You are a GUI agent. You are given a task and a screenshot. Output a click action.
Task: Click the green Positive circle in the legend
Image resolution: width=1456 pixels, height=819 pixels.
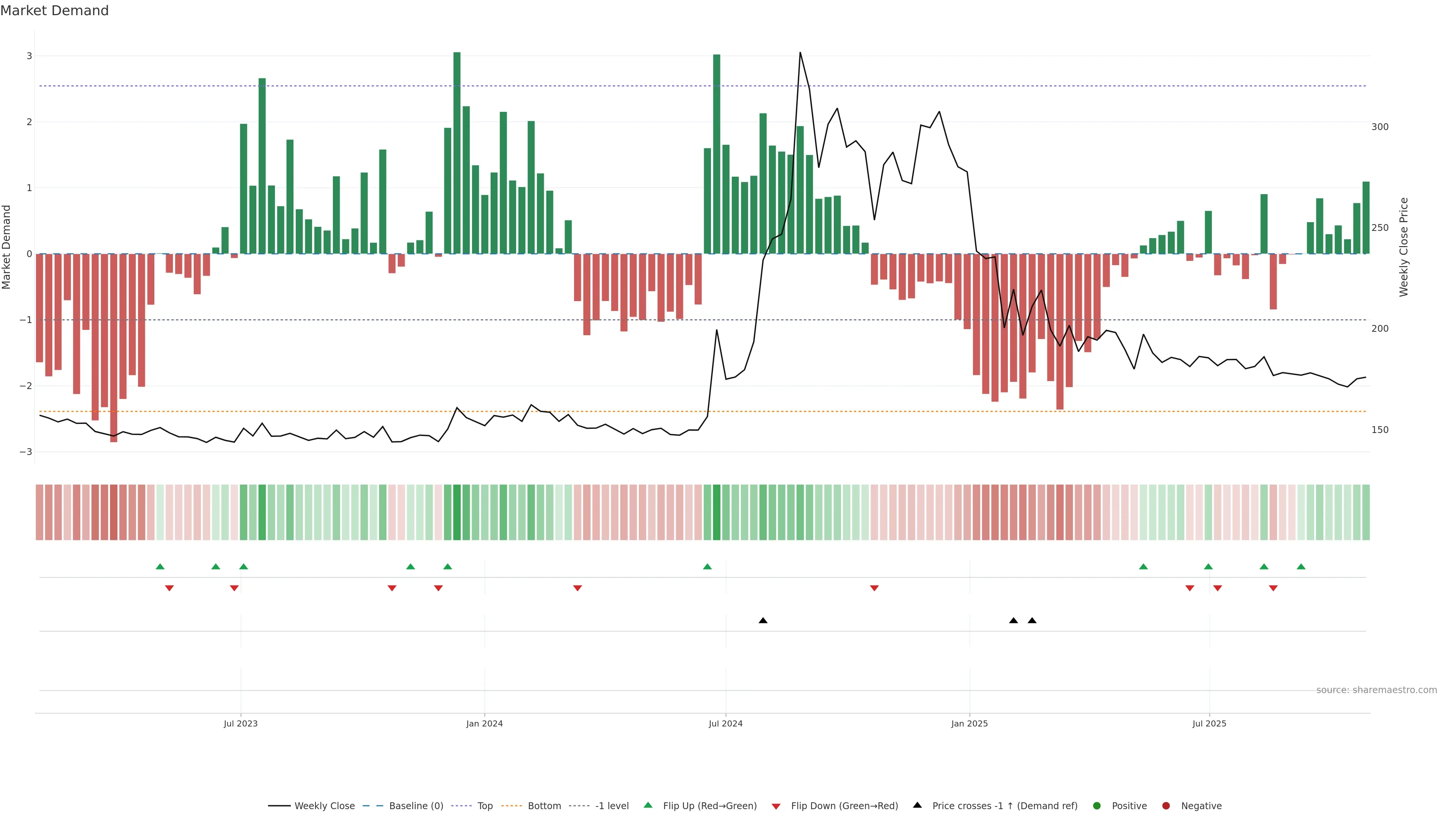1097,805
